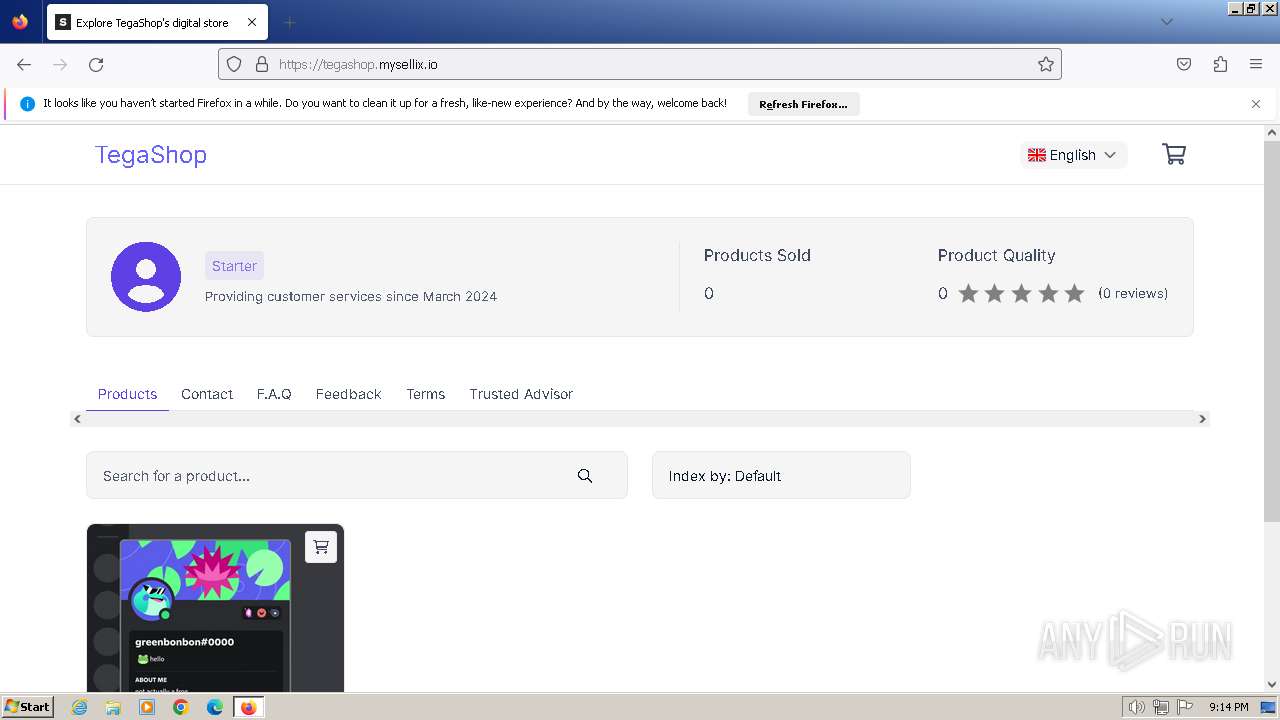Click horizontal scrollbar right arrow
The image size is (1280, 720).
click(x=1202, y=419)
